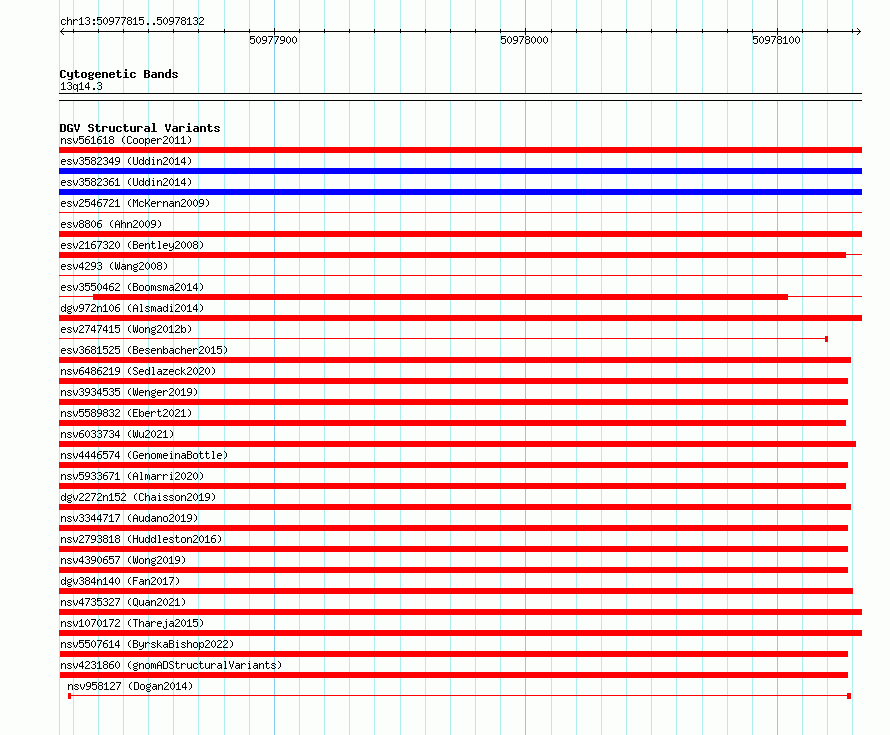The image size is (890, 735).
Task: Click the nsv3344717 (Audano2019) label
Action: click(129, 518)
